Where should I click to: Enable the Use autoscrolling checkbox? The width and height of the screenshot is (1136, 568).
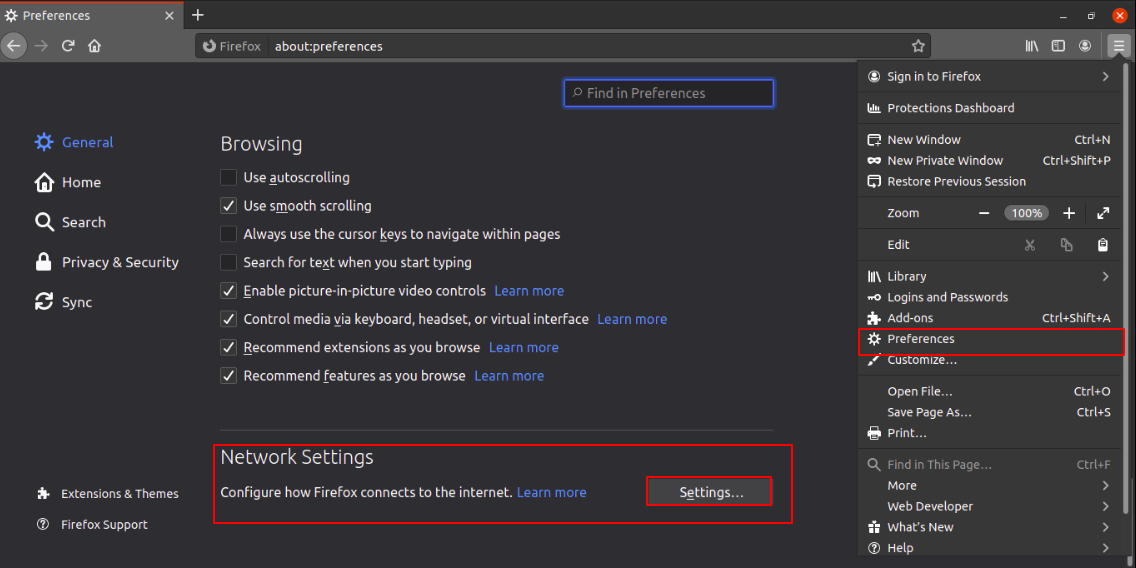click(228, 178)
